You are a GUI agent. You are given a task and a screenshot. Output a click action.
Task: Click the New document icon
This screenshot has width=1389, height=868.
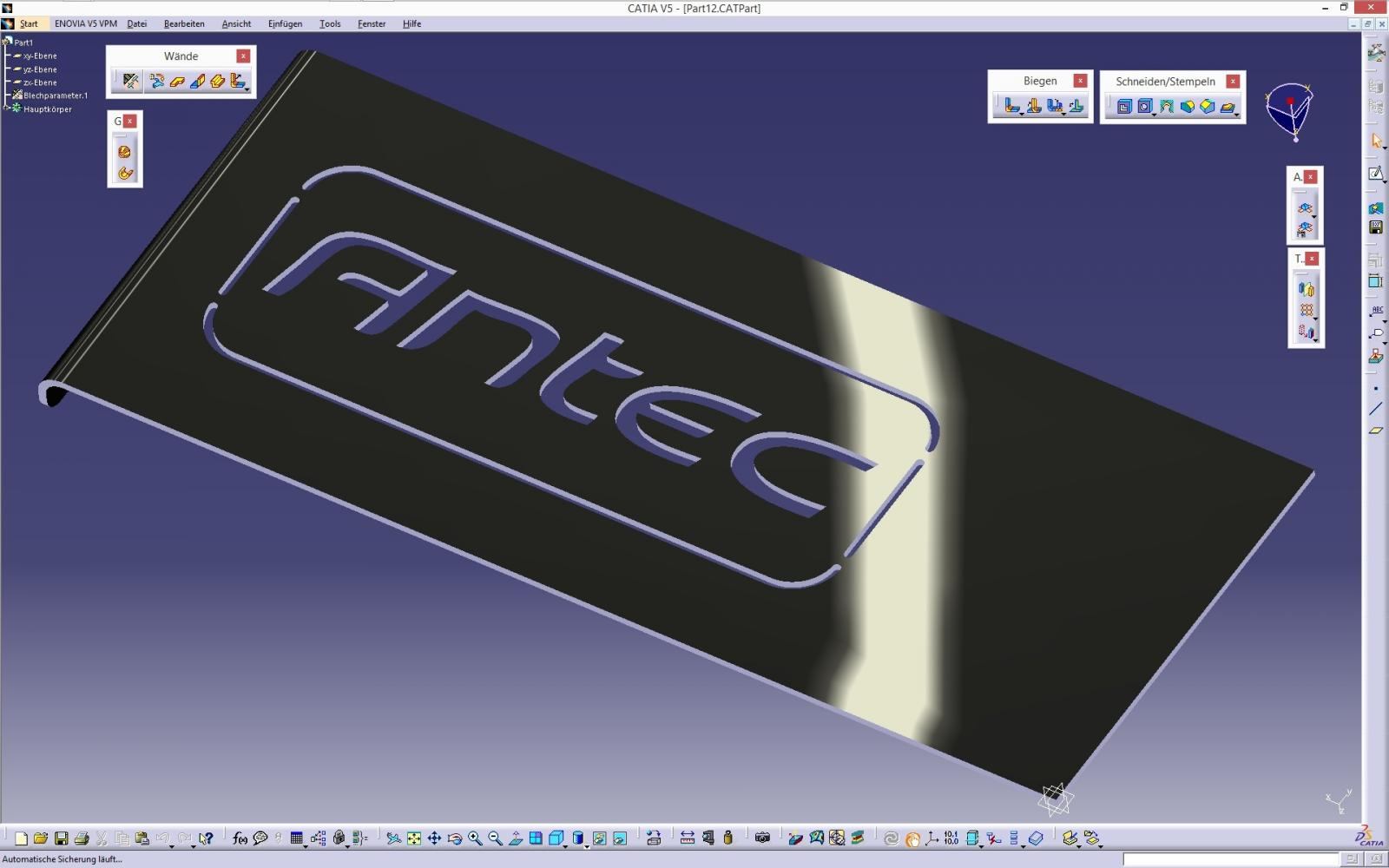[21, 838]
